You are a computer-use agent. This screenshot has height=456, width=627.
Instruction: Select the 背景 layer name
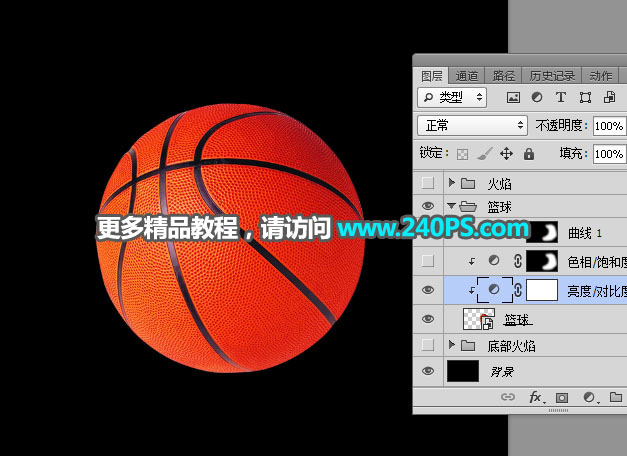(502, 372)
